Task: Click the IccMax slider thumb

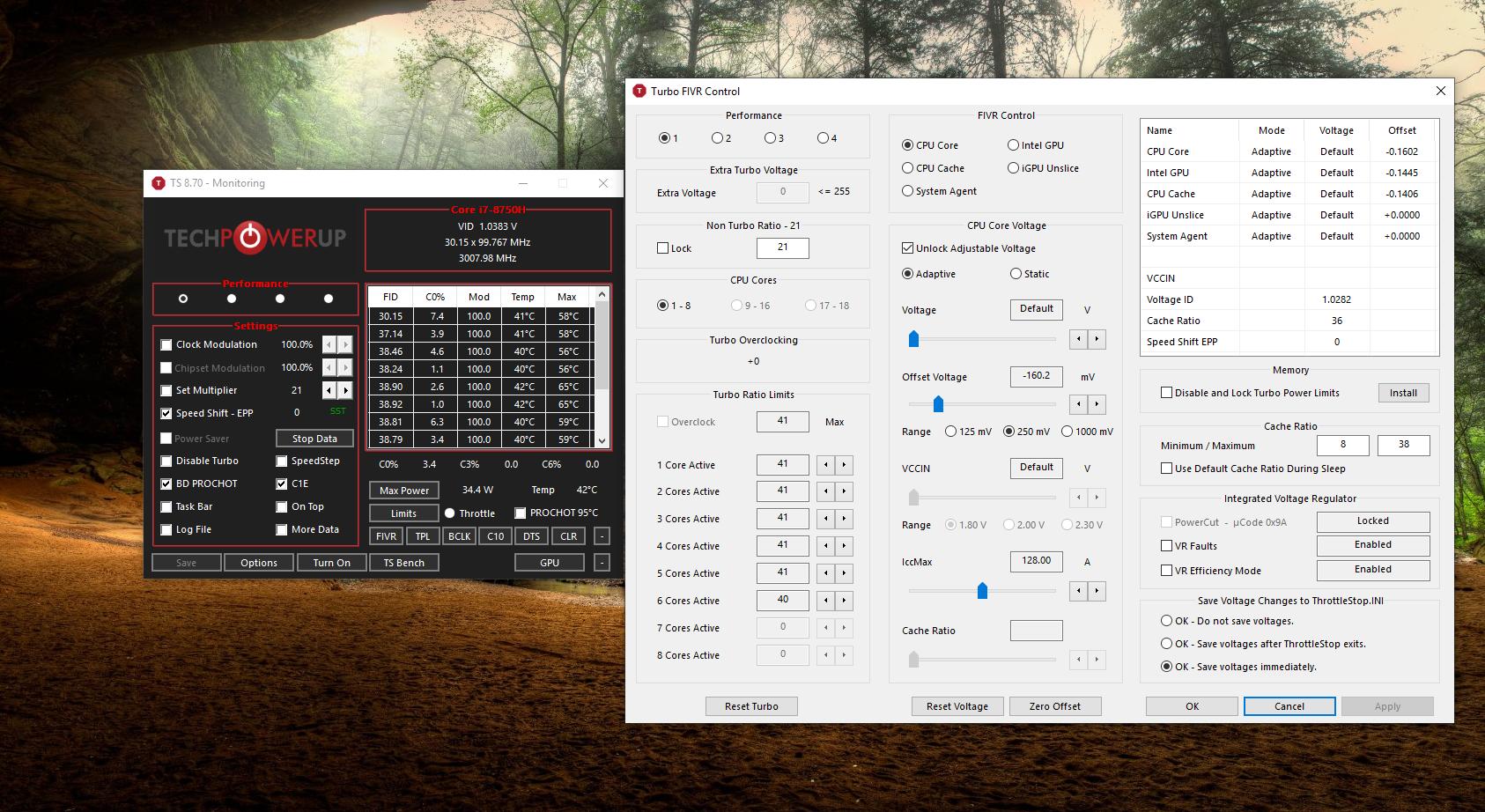Action: (x=982, y=591)
